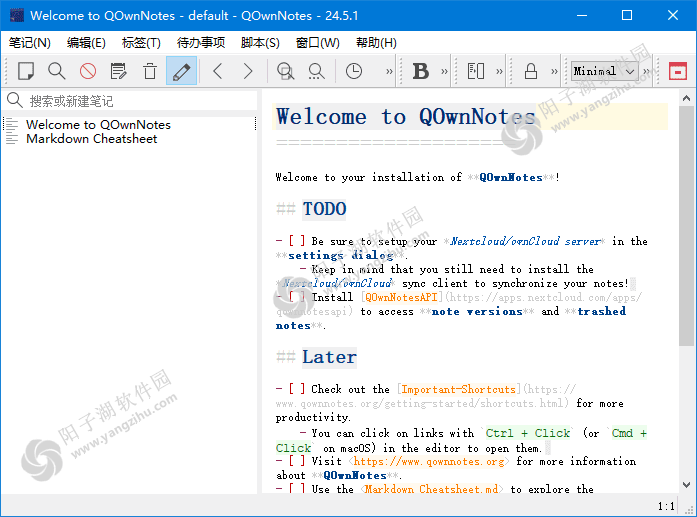Click the search-with-dots magnifier icon
Viewport: 697px width, 517px height.
point(316,71)
